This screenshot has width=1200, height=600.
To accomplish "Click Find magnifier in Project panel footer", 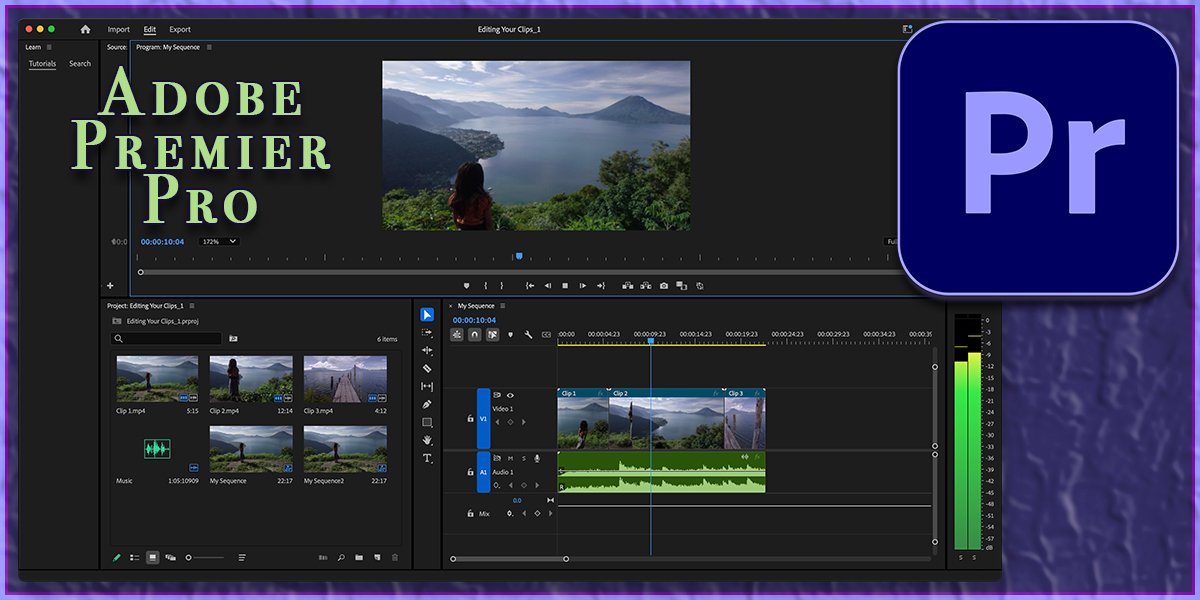I will point(341,557).
